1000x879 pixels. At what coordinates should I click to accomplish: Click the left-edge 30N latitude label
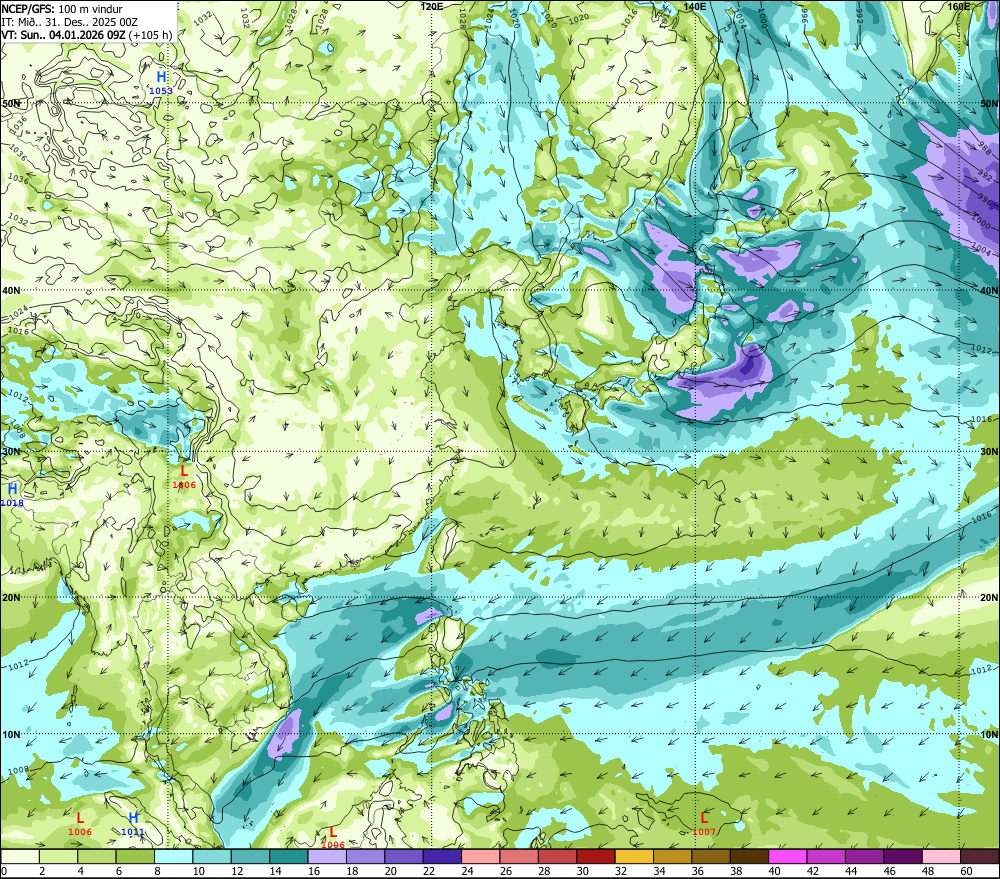(11, 452)
